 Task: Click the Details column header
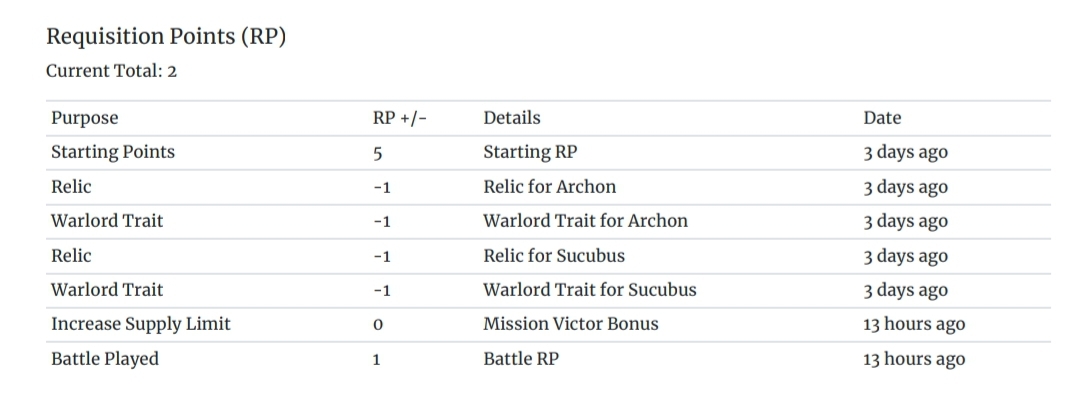pos(511,118)
